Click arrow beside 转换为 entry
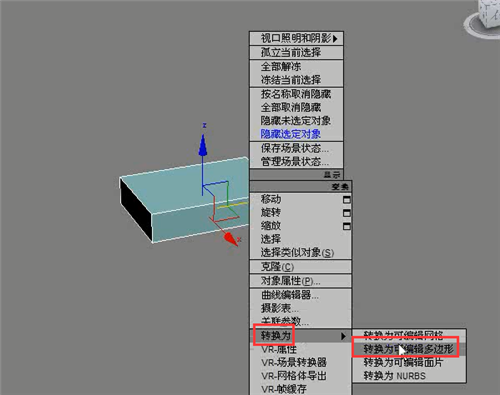 [343, 336]
